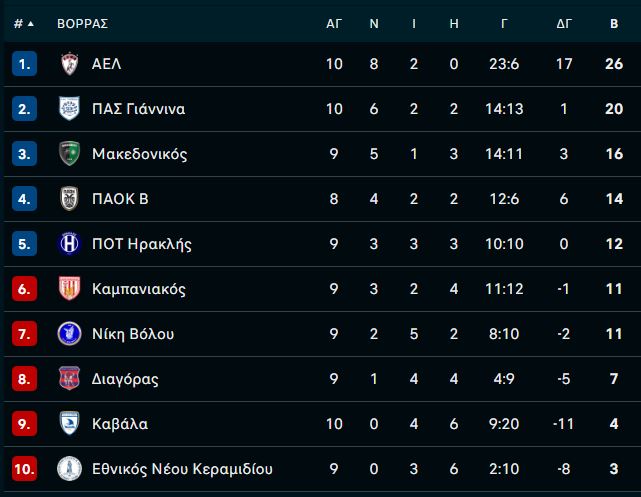Click the ΠΑΟΚ Β eagle crest
Image resolution: width=641 pixels, height=497 pixels.
point(69,199)
